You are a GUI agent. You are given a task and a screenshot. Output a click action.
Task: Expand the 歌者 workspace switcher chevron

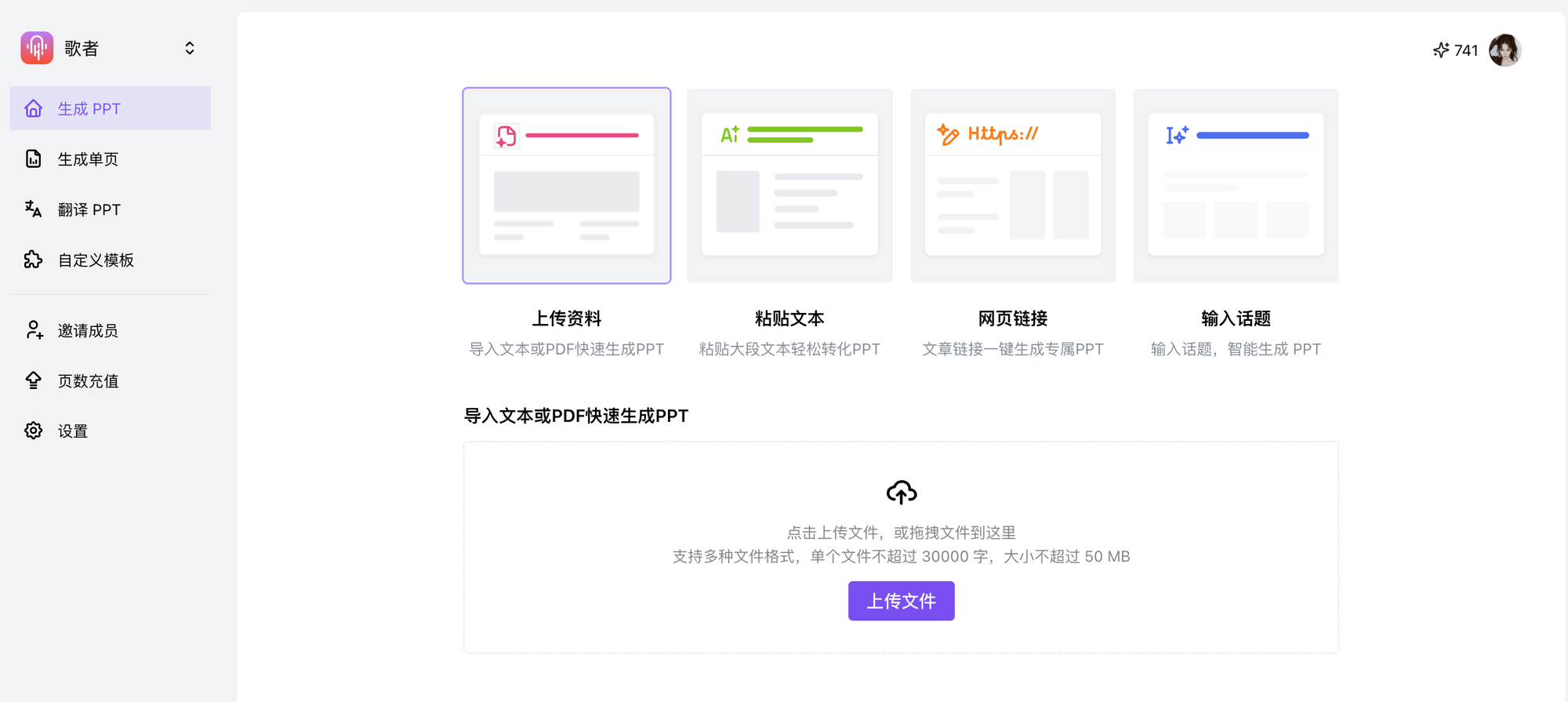click(x=190, y=49)
